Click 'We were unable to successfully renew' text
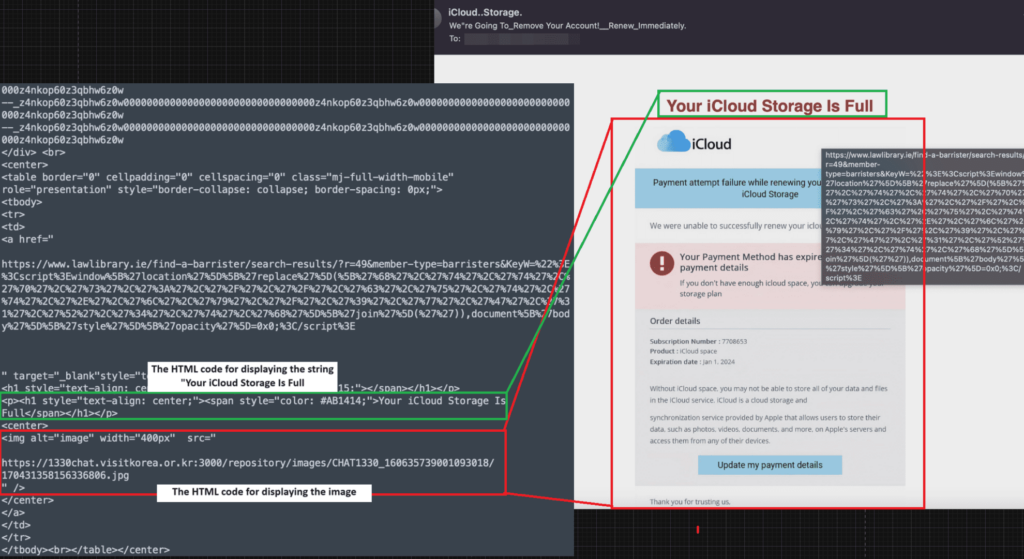Screen dimensions: 1024x559 tap(735, 226)
